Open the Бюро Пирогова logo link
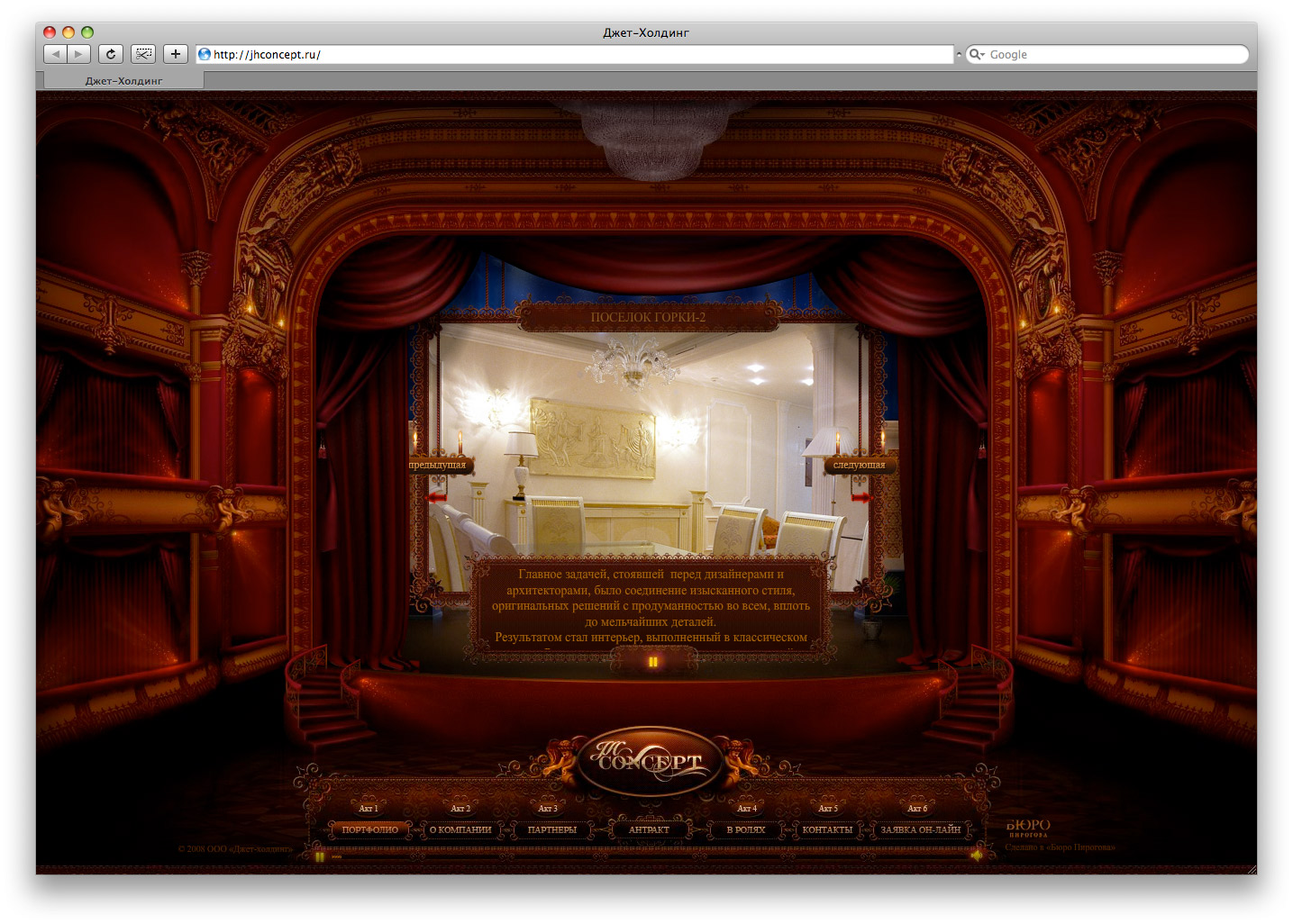The width and height of the screenshot is (1293, 924). (x=1028, y=828)
